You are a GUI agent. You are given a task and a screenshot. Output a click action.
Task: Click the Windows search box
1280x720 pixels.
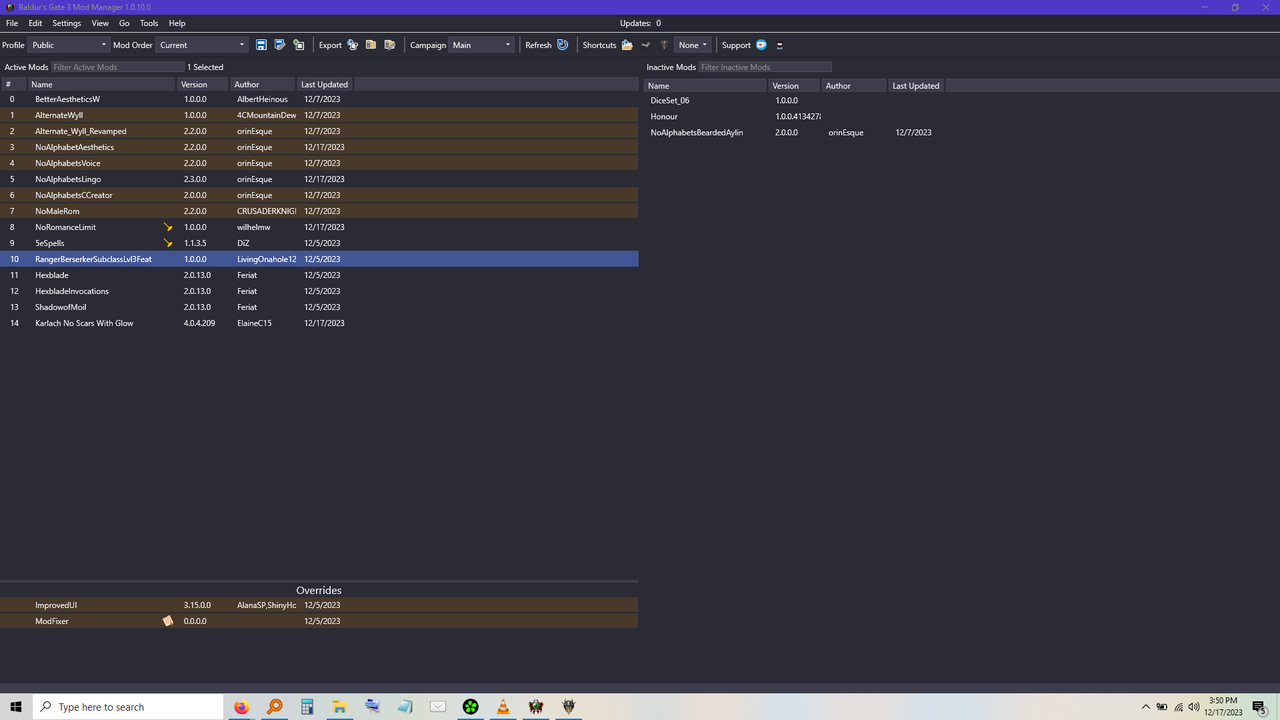tap(127, 707)
